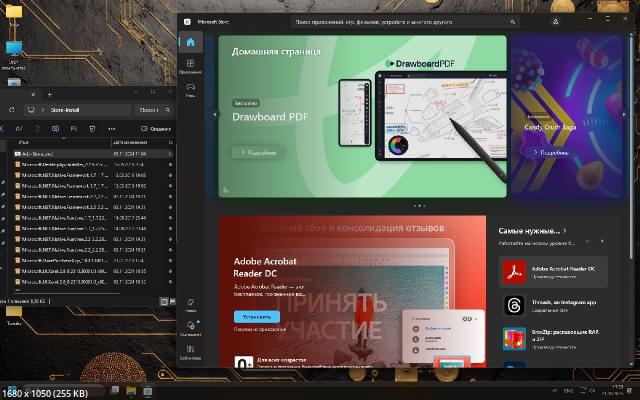Viewport: 640px width, 400px height.
Task: Select the Add-Store.cmd file in Explorer
Action: [x=36, y=154]
